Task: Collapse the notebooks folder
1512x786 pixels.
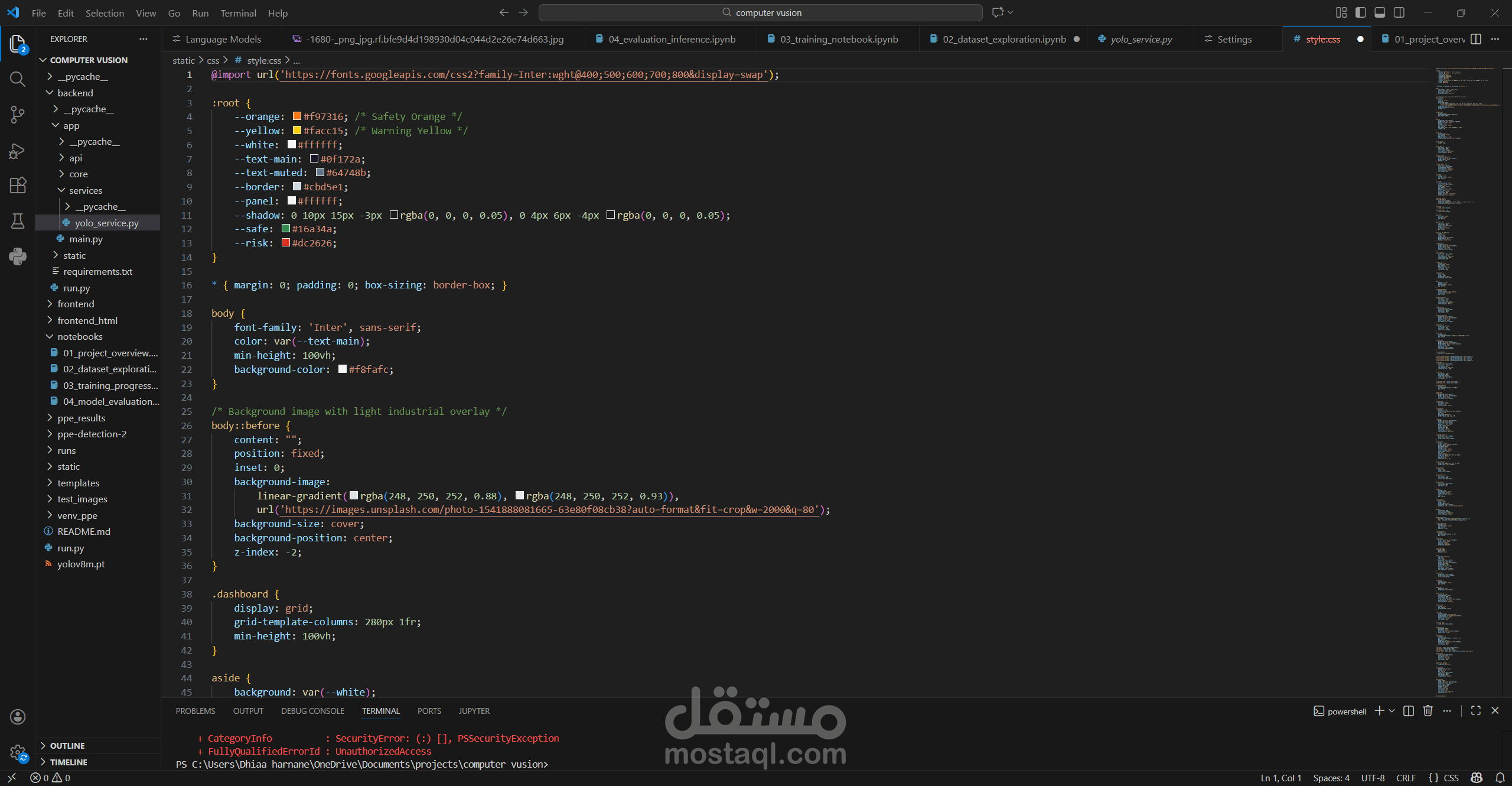Action: click(80, 336)
